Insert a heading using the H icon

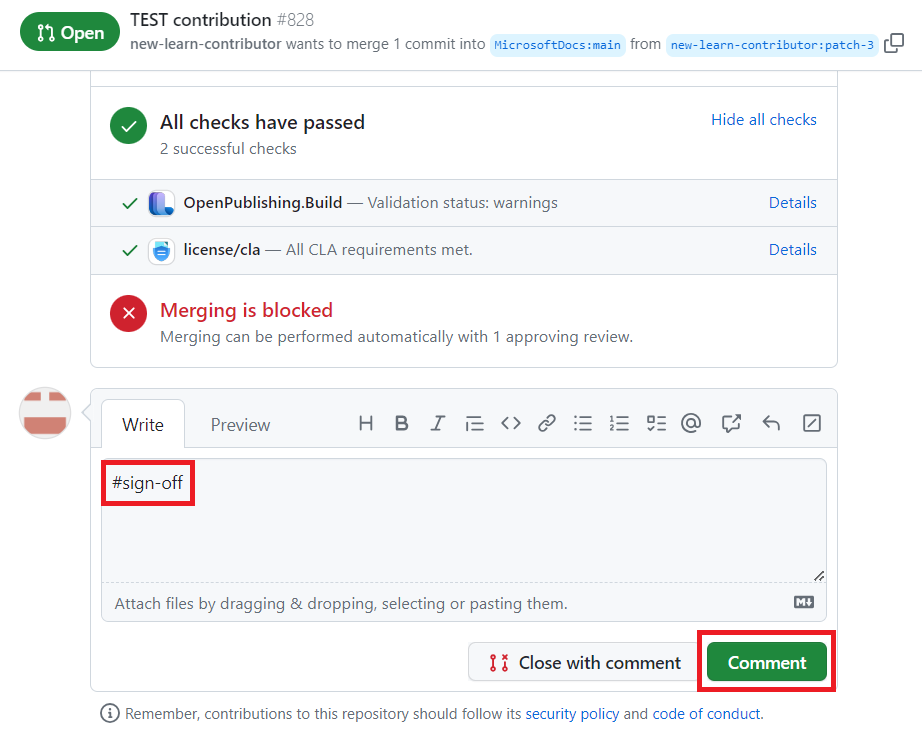[365, 423]
